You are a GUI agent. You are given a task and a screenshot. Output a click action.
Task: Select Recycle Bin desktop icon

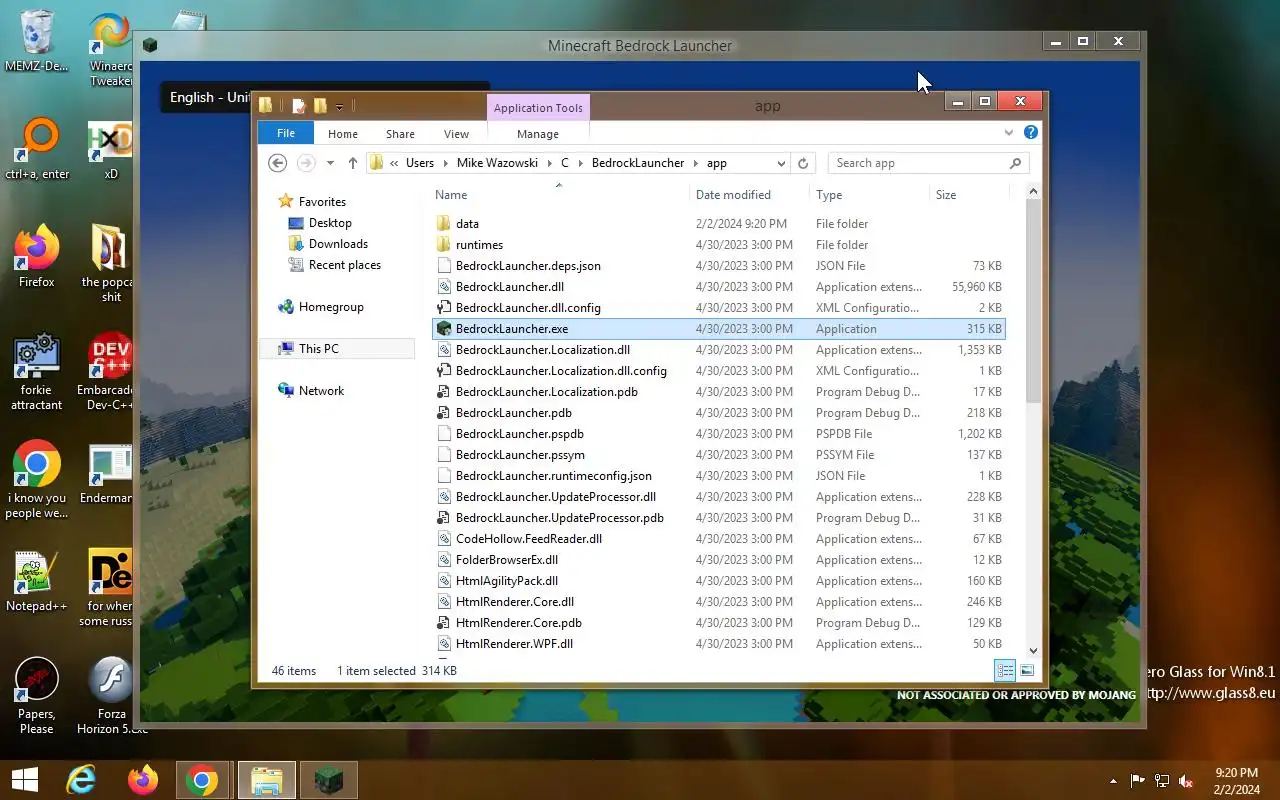[37, 41]
